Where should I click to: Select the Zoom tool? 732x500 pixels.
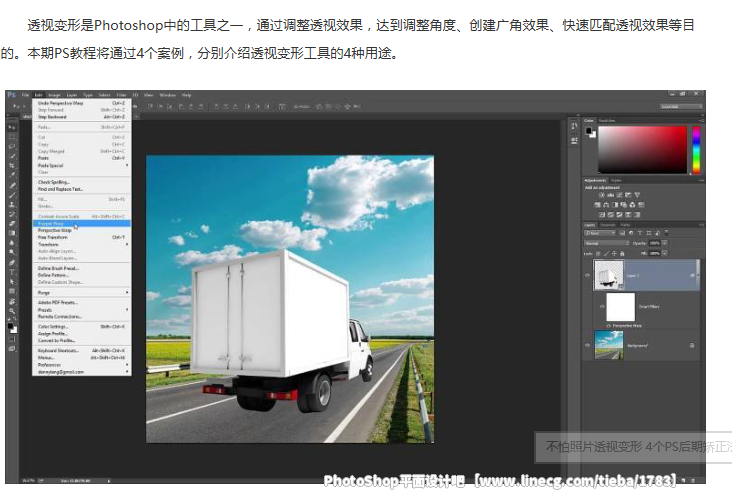click(12, 310)
